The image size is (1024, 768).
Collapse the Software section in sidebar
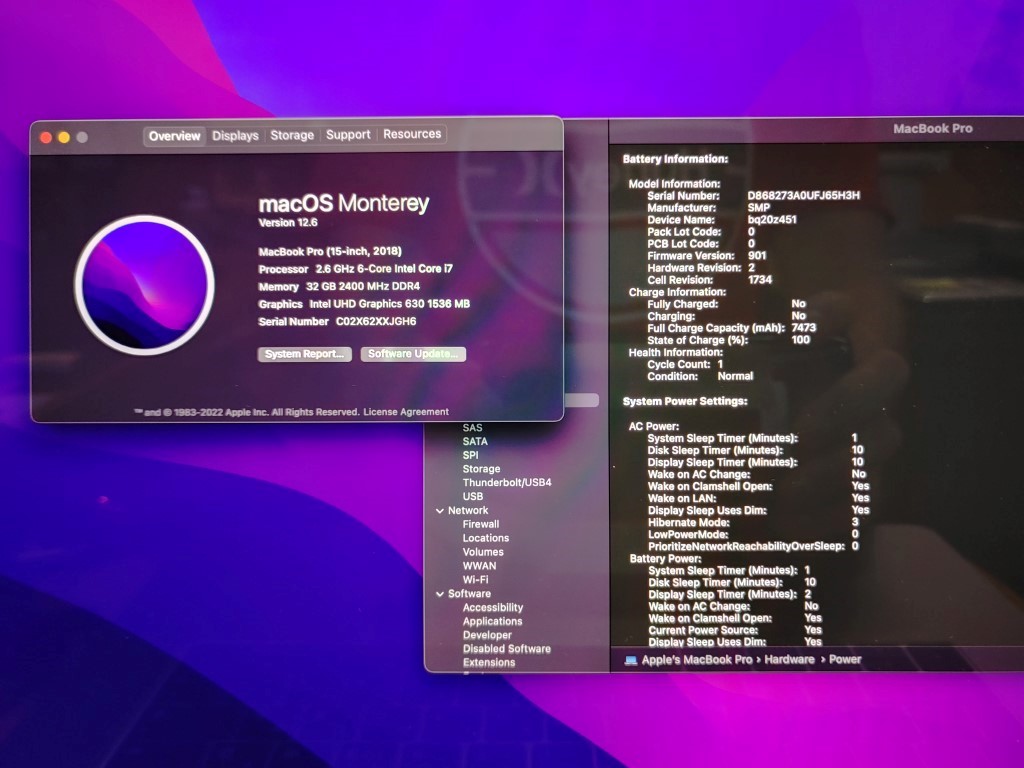tap(440, 594)
